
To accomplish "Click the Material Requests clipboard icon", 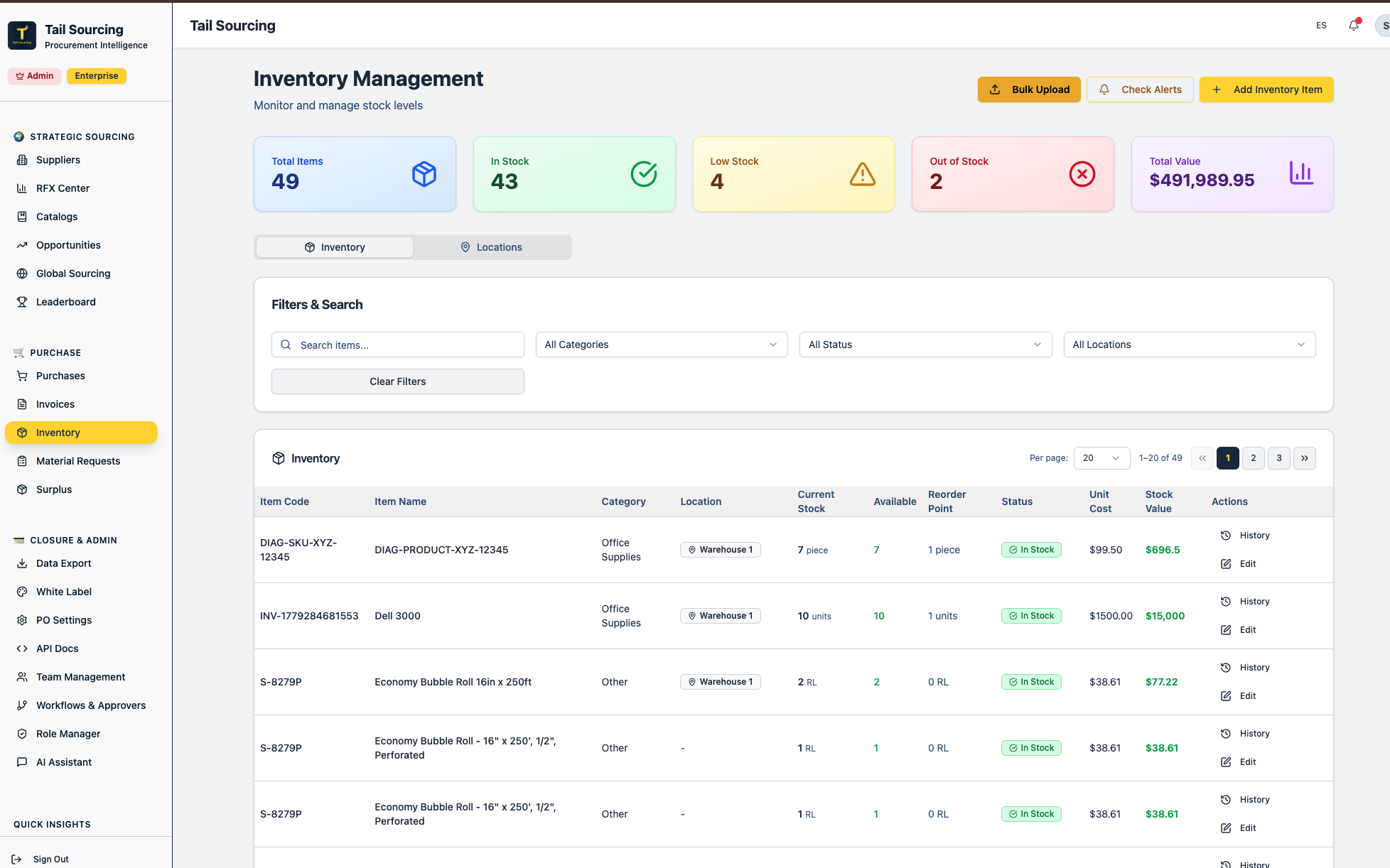I will pyautogui.click(x=22, y=461).
